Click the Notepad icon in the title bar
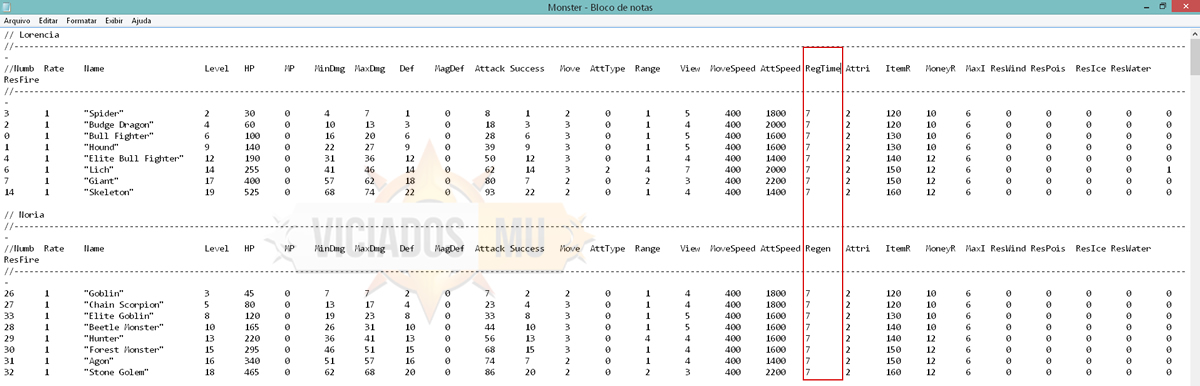The image size is (1200, 386). point(8,6)
